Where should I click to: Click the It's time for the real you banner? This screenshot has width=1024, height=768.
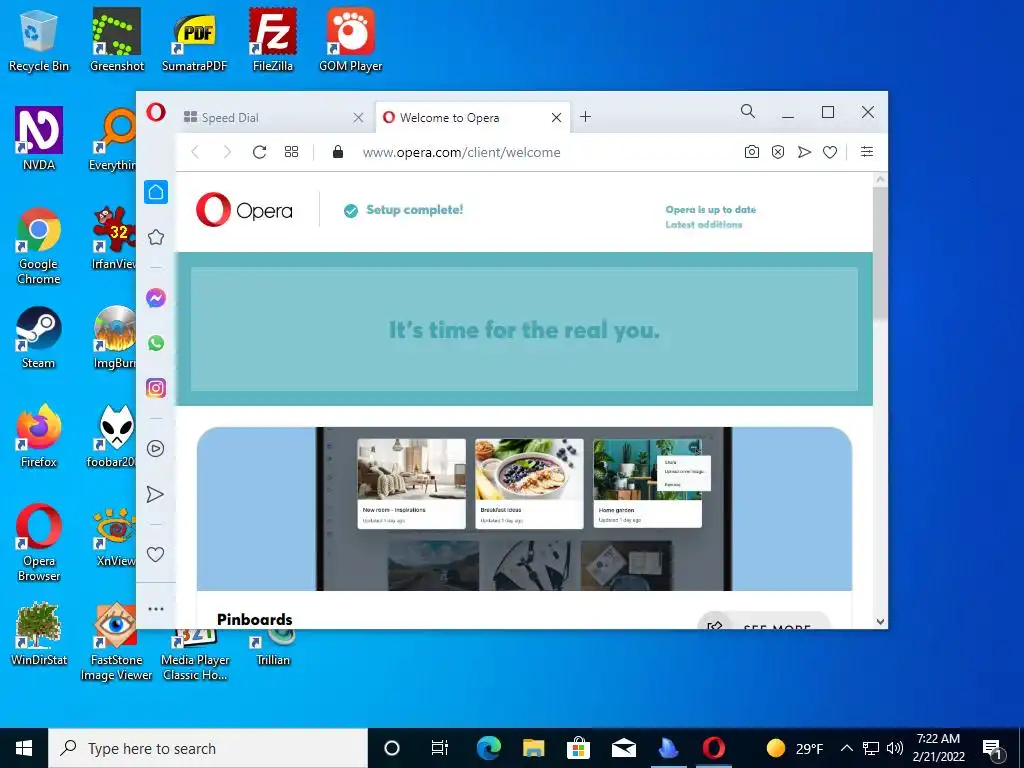pyautogui.click(x=524, y=329)
